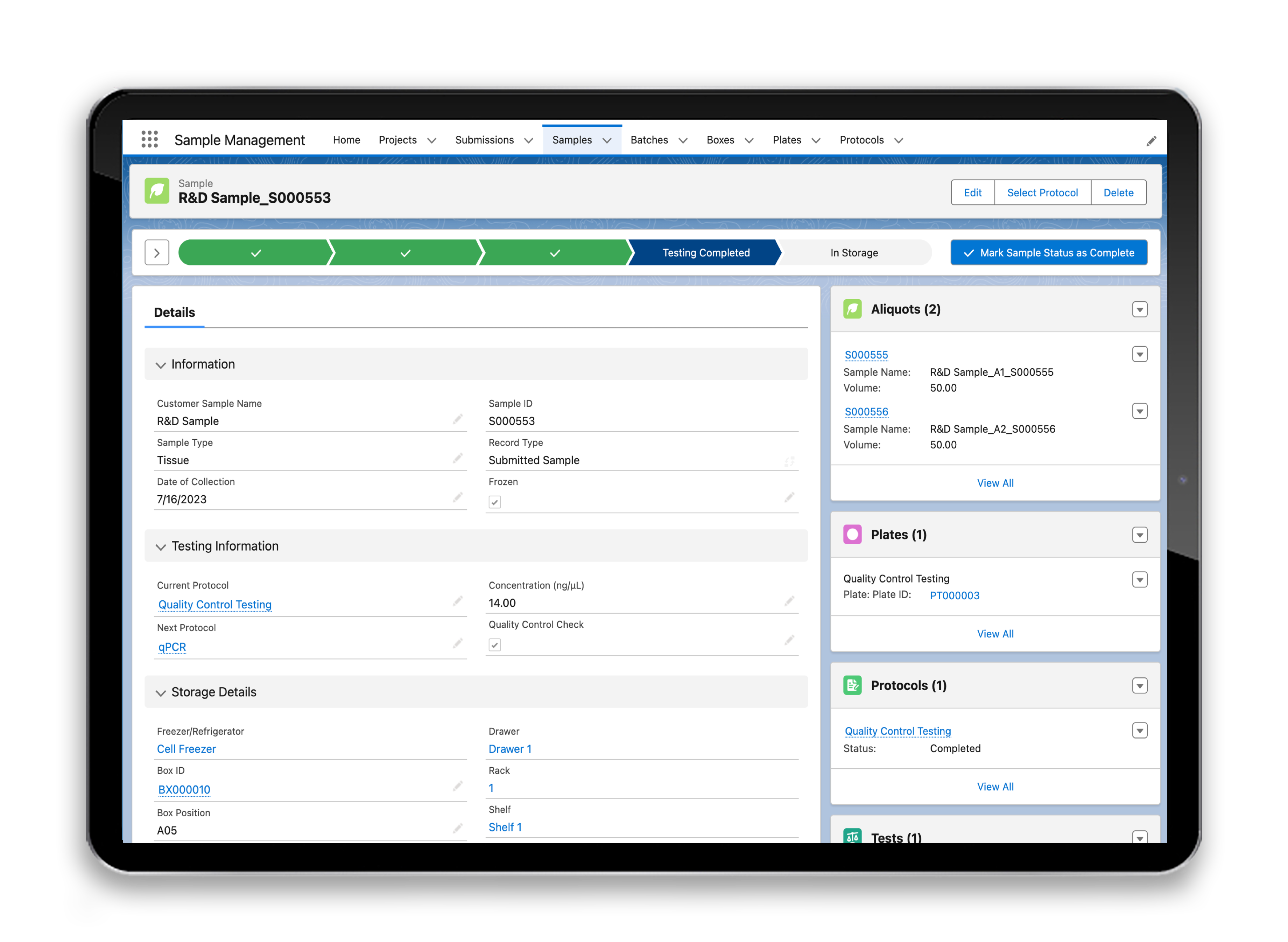Viewport: 1288px width, 942px height.
Task: Open Submissions tab dropdown chevron
Action: (528, 141)
